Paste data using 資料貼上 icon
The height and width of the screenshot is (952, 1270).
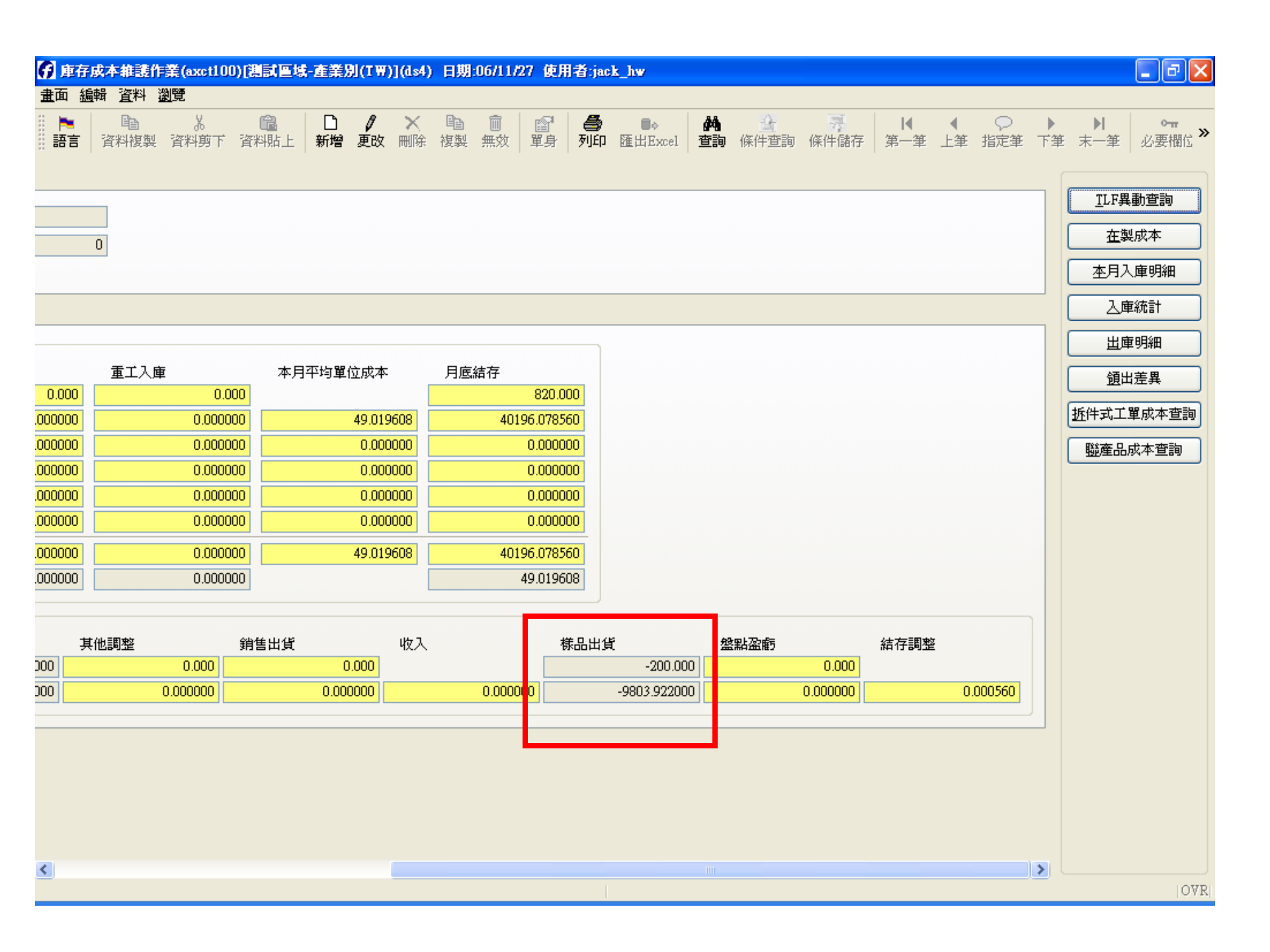(x=267, y=131)
